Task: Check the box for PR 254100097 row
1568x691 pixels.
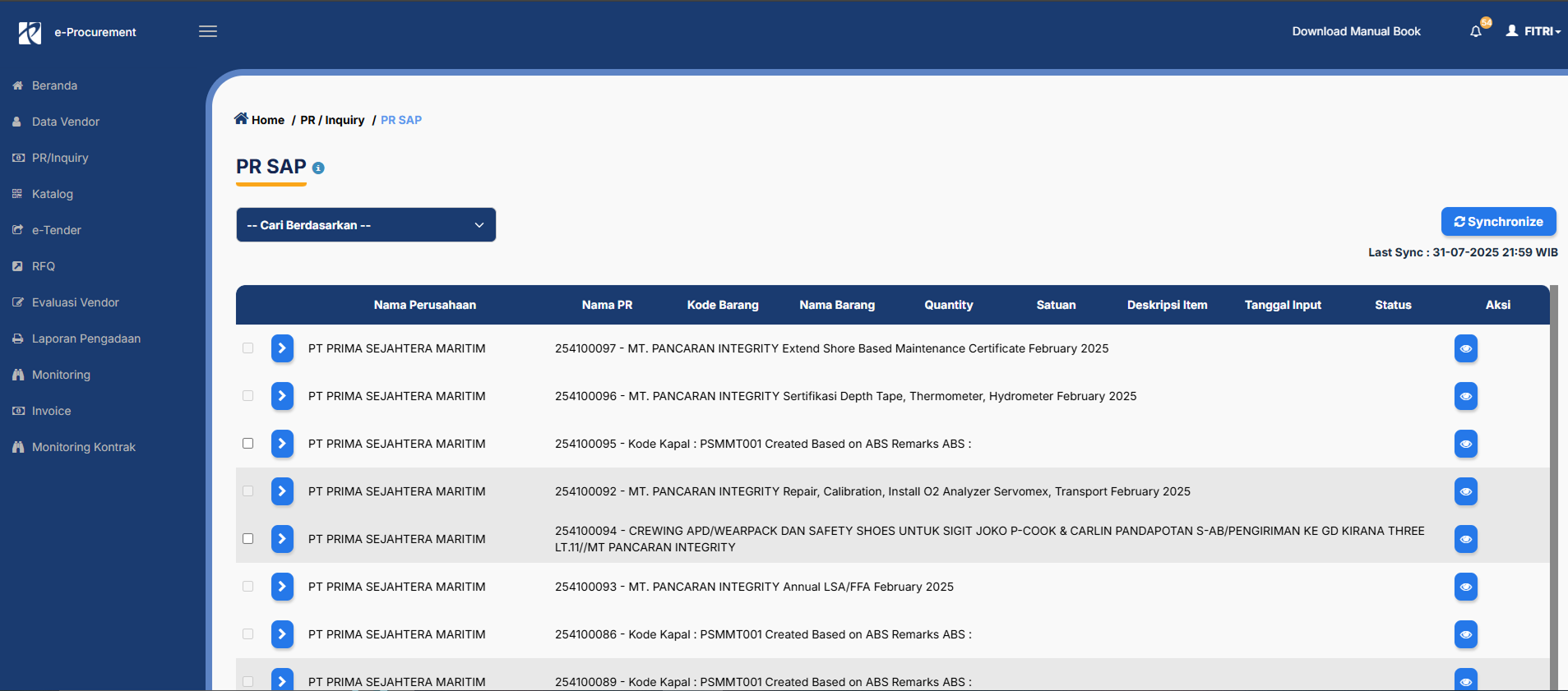Action: (x=247, y=348)
